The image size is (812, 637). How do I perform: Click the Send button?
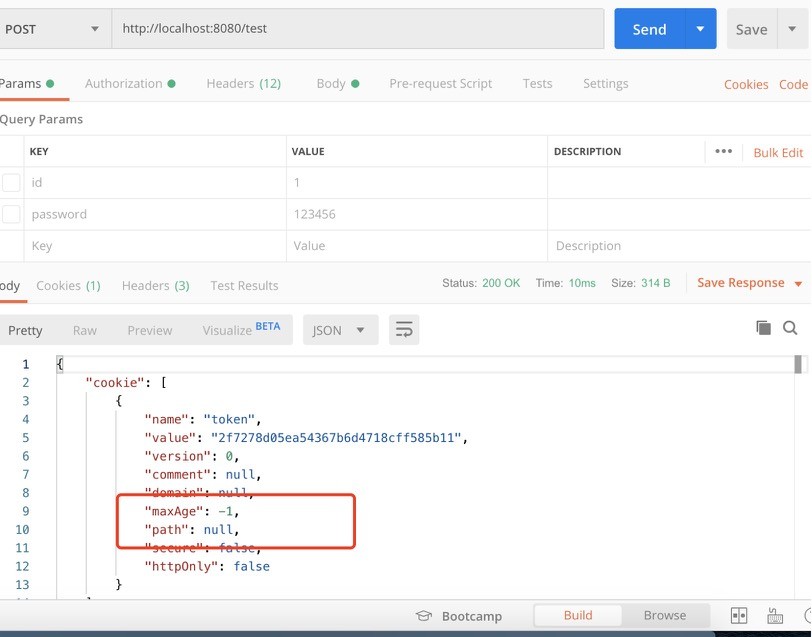point(649,29)
